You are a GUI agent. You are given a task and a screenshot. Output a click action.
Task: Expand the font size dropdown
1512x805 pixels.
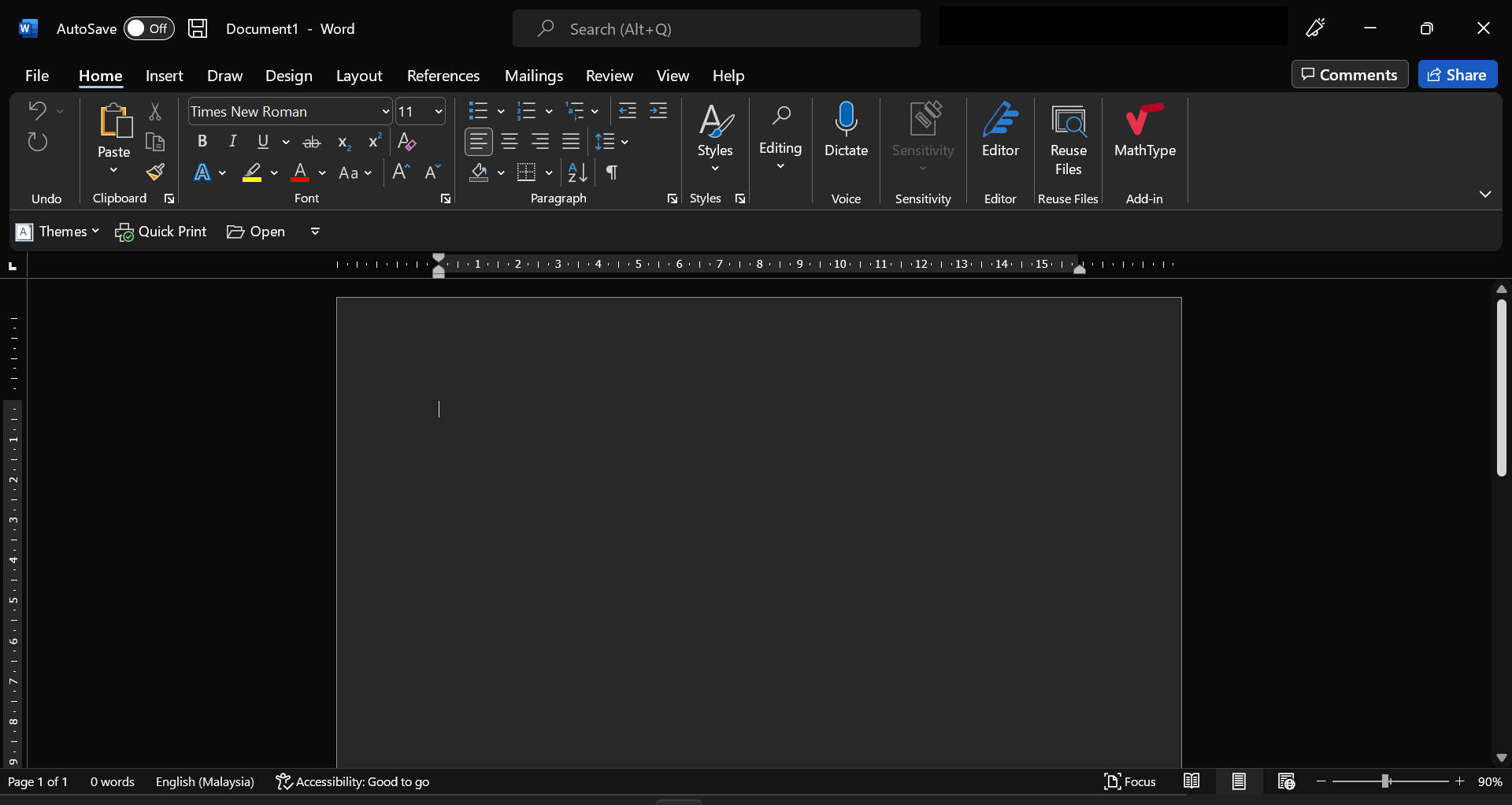point(439,112)
